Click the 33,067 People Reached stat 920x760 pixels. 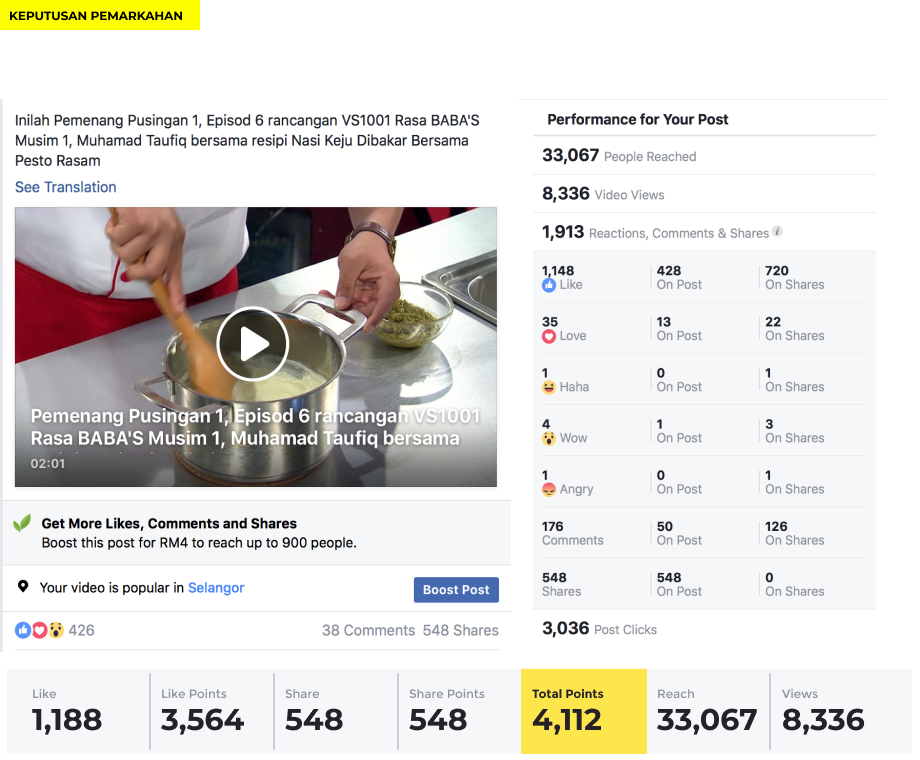619,156
